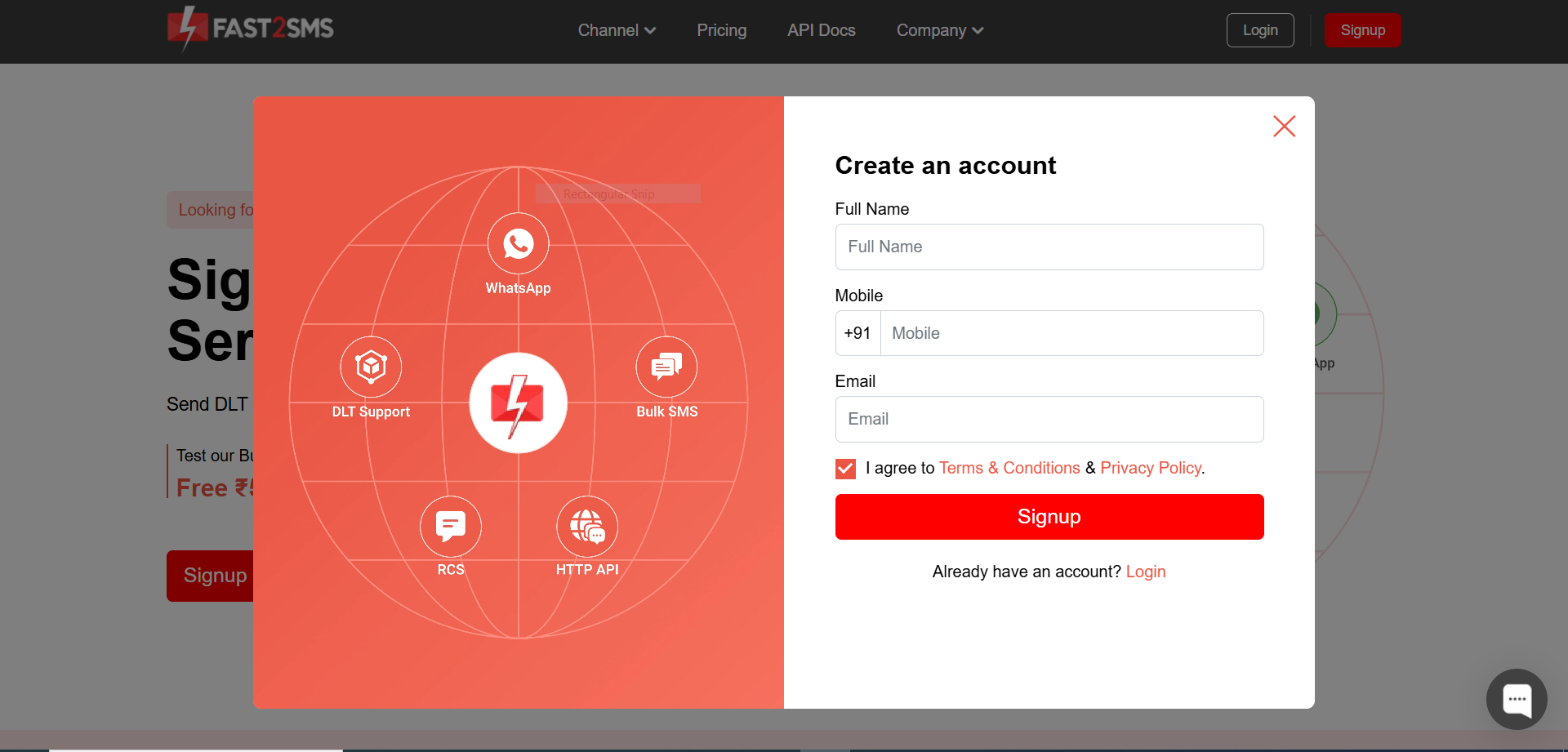The image size is (1568, 752).
Task: Focus the Email input field
Action: [1049, 419]
